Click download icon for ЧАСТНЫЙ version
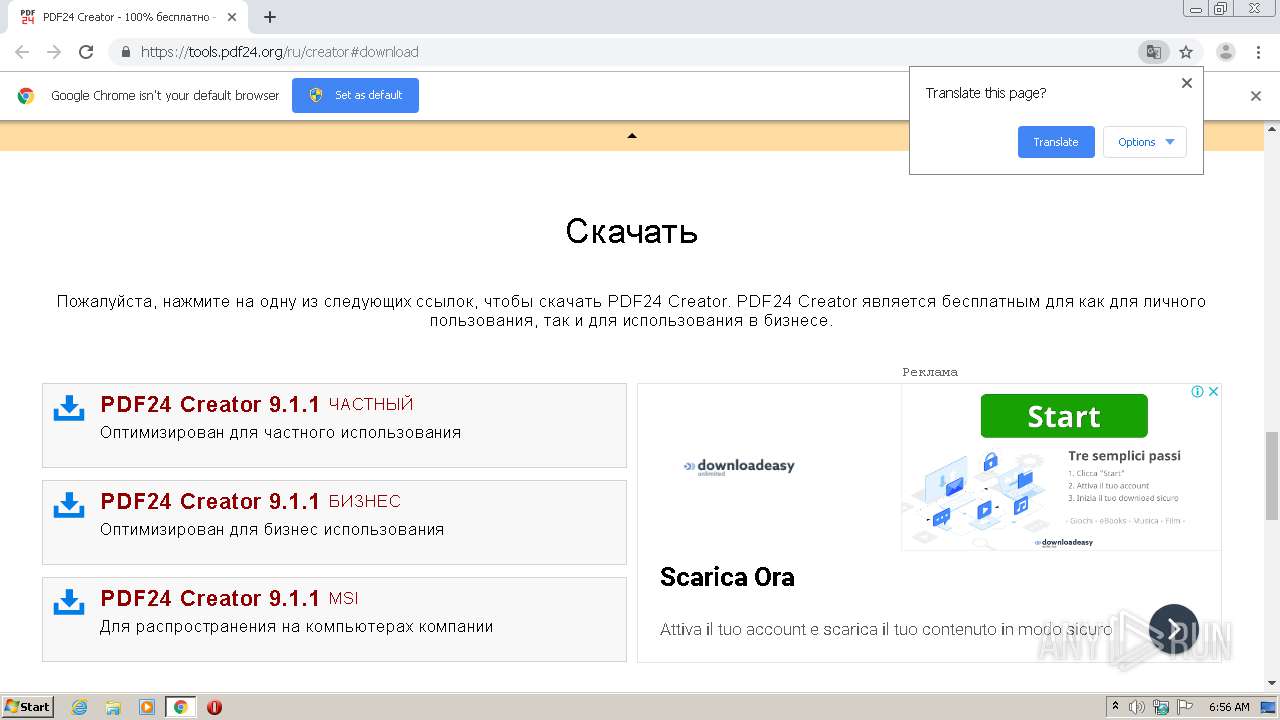This screenshot has height=720, width=1280. pyautogui.click(x=69, y=408)
